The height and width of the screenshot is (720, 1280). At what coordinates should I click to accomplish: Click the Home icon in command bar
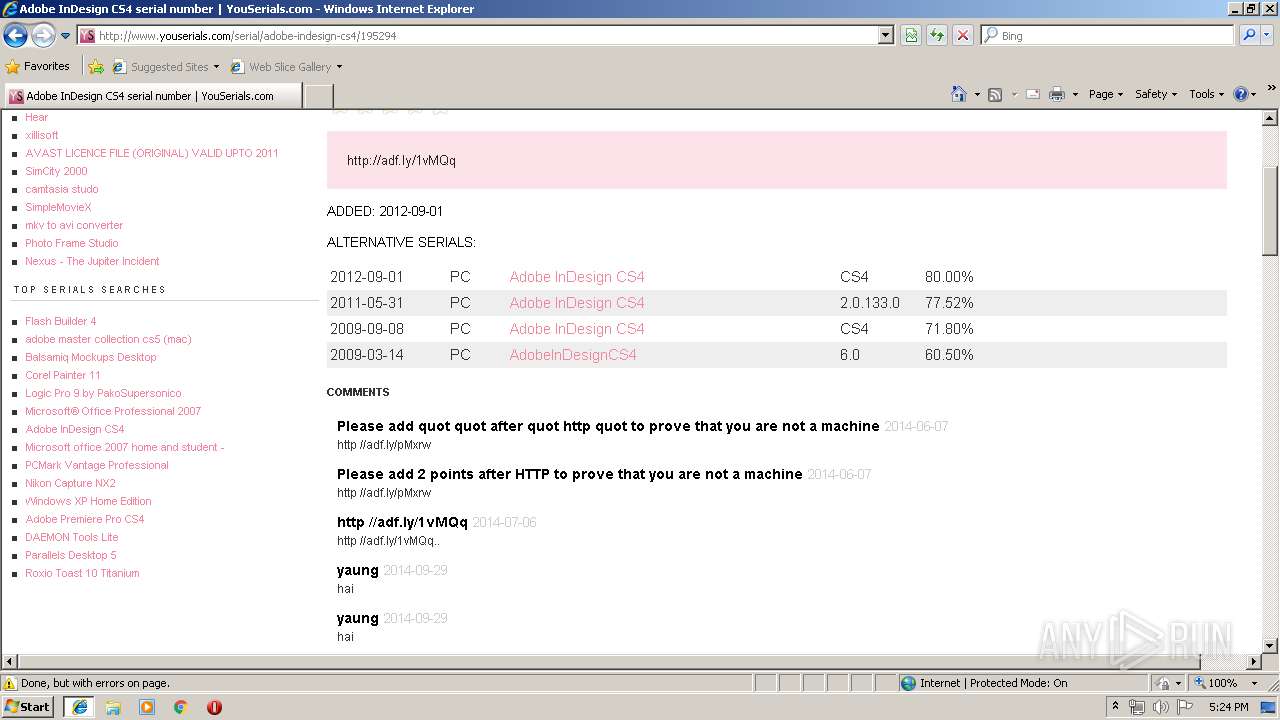point(958,94)
